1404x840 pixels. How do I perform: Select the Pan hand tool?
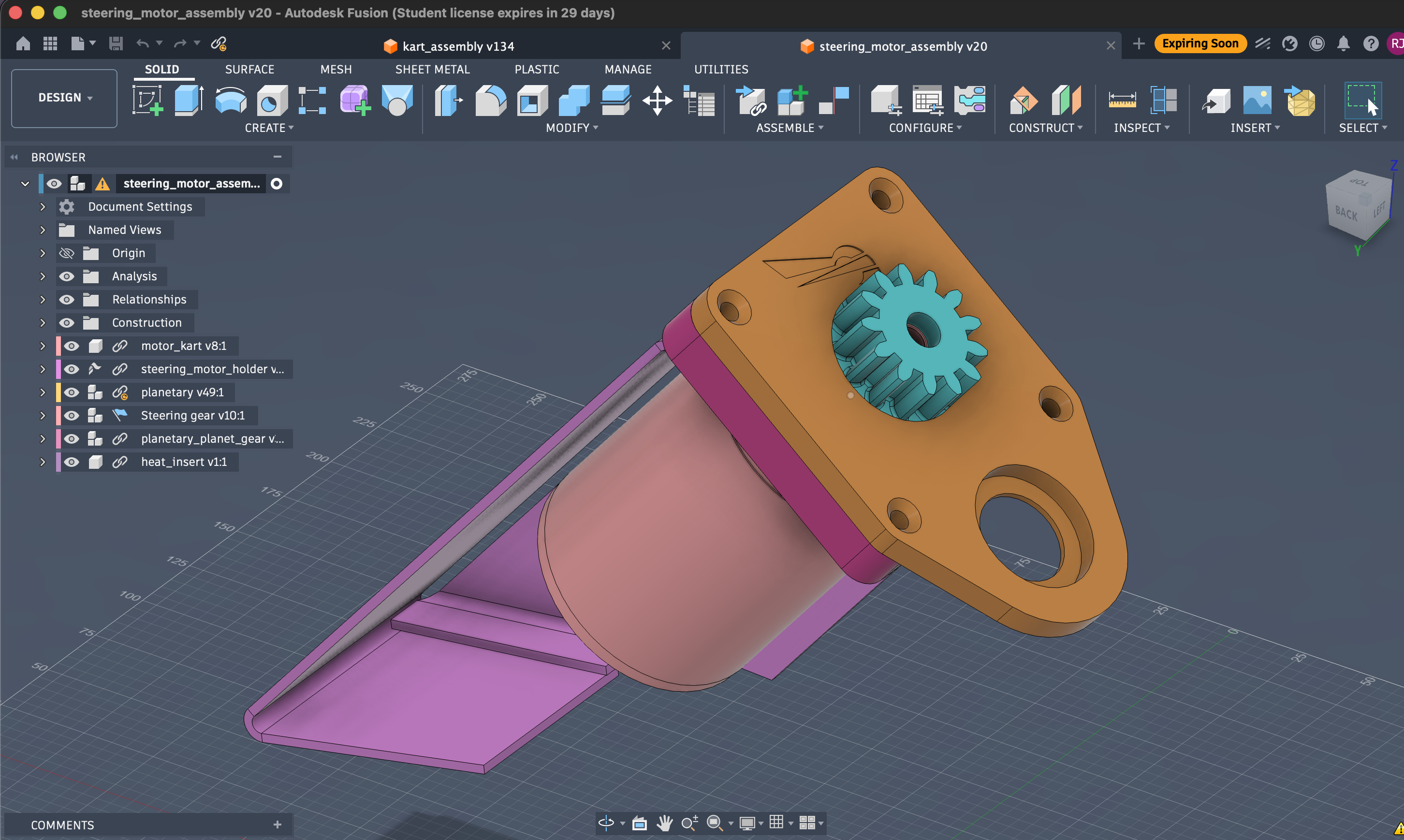click(x=665, y=823)
